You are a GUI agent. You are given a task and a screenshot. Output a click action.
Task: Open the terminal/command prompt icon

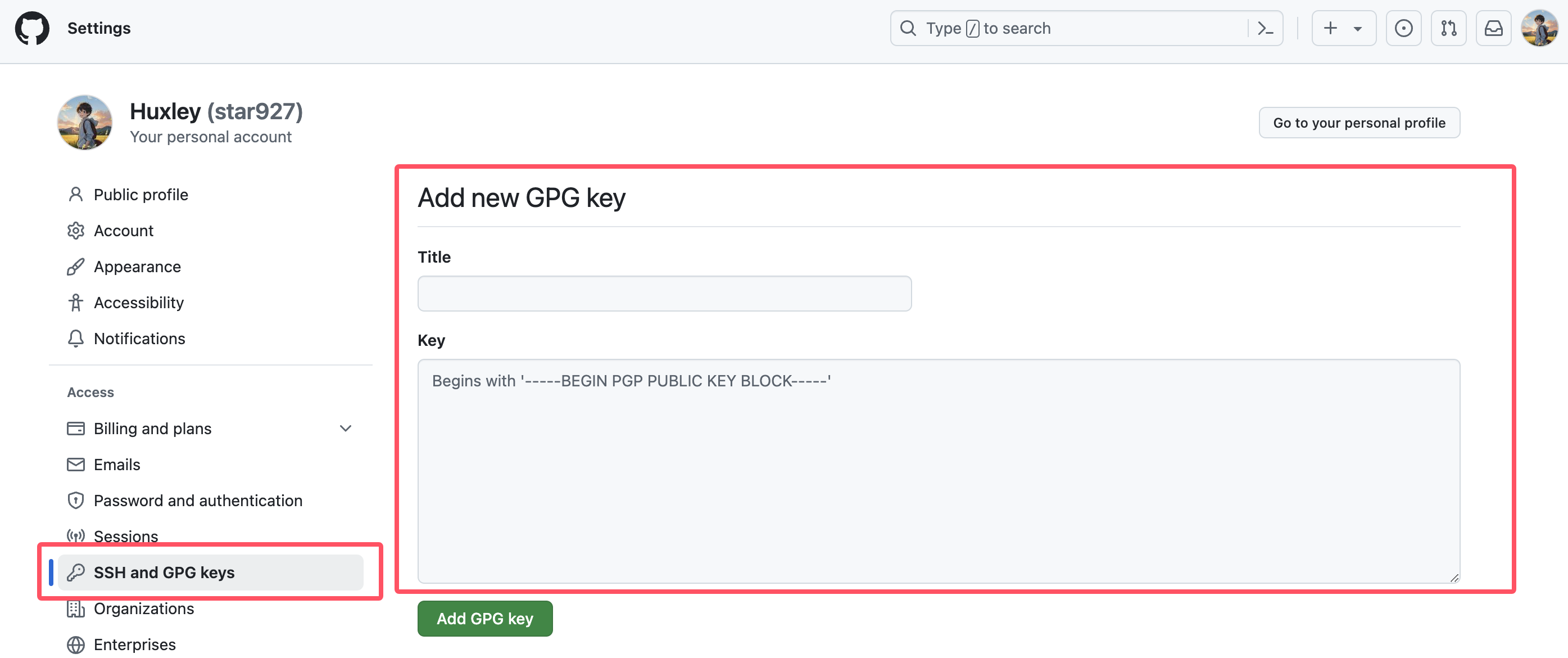(1264, 28)
